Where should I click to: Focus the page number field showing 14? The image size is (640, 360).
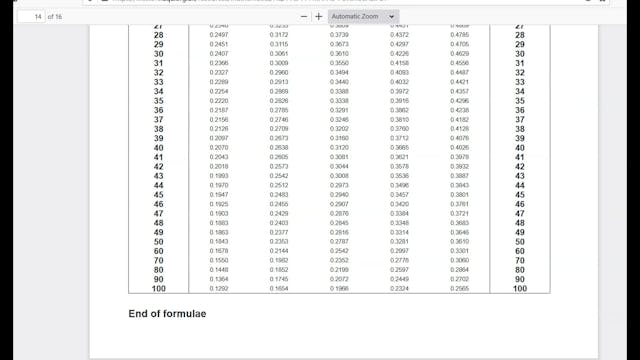pyautogui.click(x=32, y=17)
